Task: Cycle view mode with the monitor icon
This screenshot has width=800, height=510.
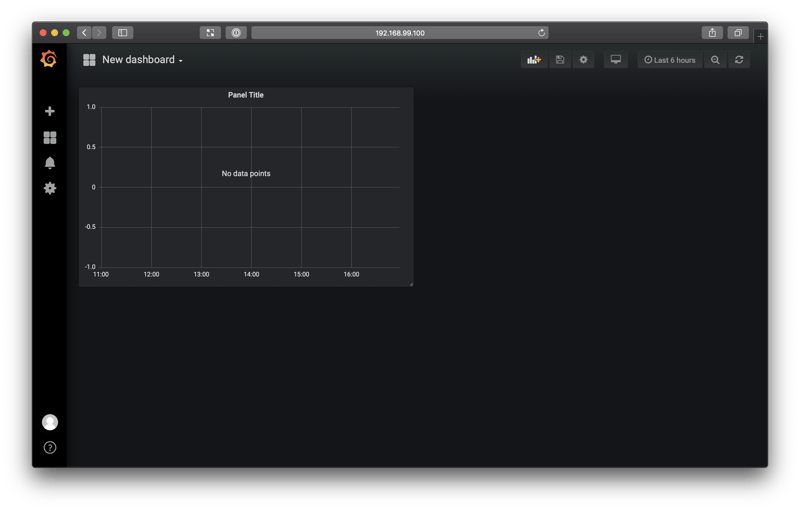Action: [x=616, y=60]
